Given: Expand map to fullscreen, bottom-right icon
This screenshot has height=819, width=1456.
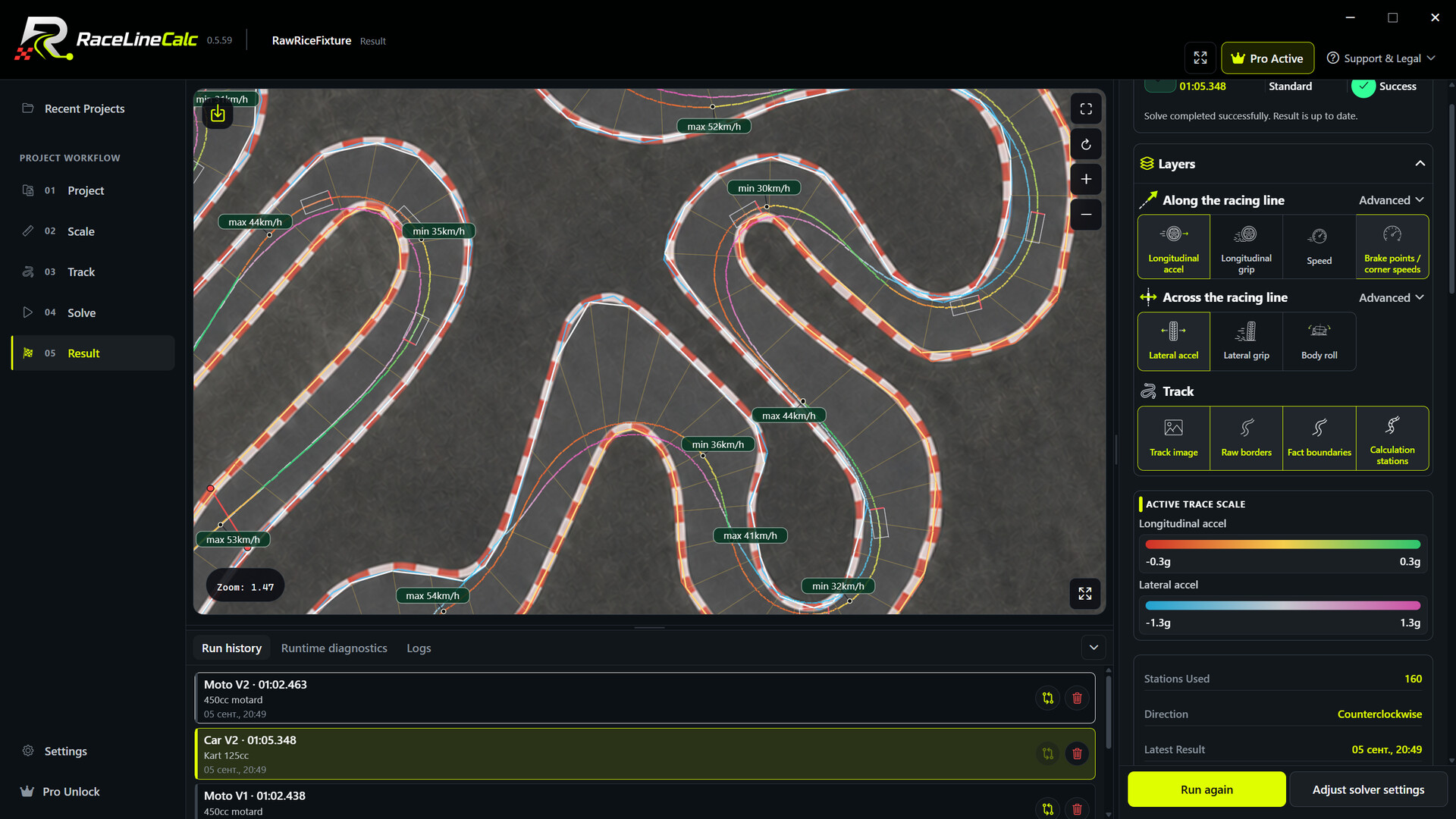Looking at the screenshot, I should pyautogui.click(x=1085, y=593).
